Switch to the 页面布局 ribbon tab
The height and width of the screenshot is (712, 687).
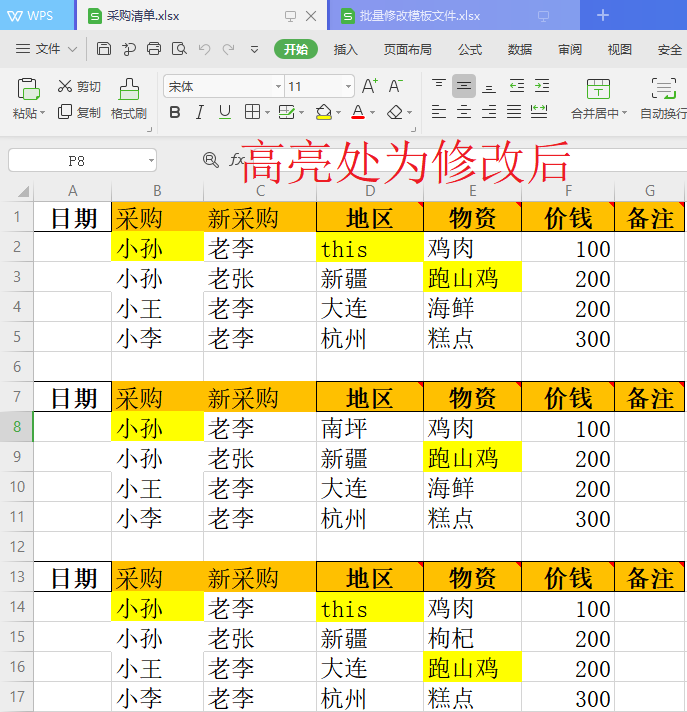click(407, 49)
